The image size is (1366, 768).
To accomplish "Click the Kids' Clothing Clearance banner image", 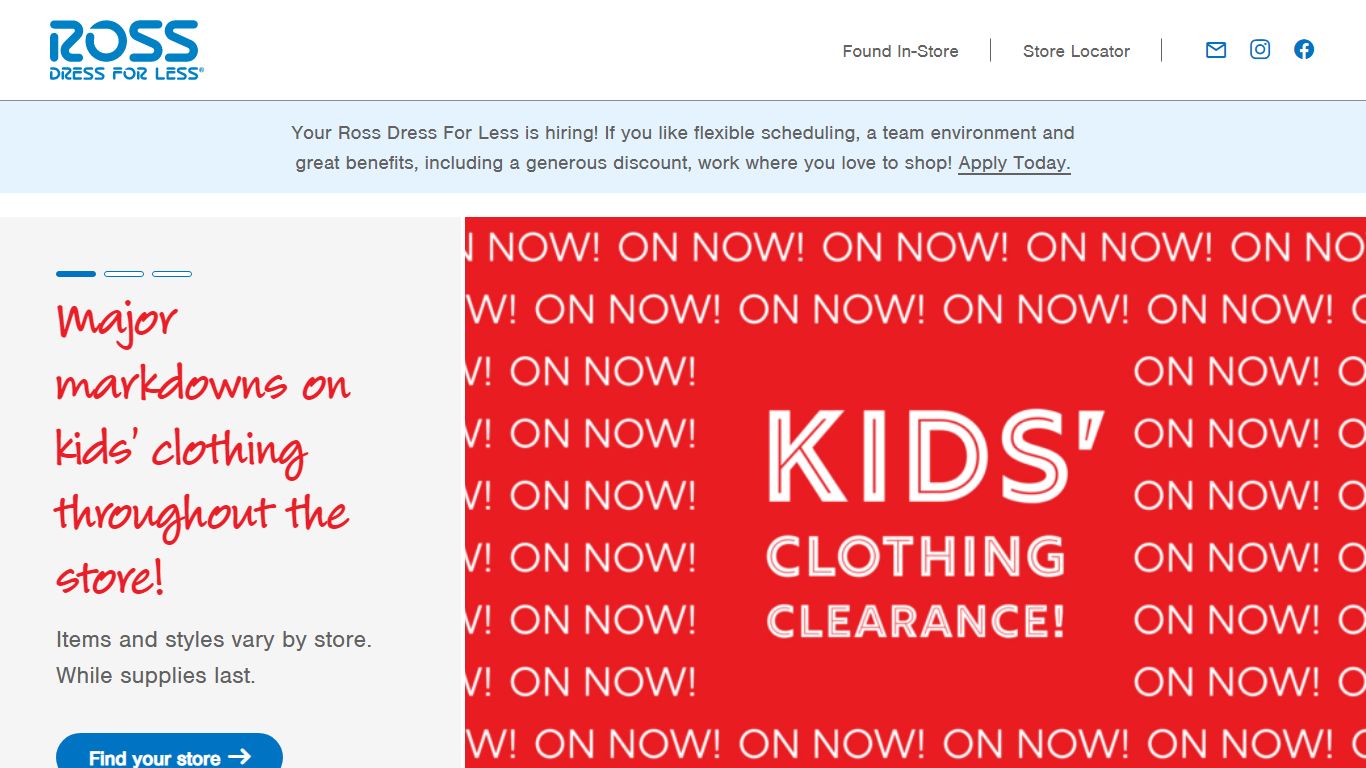I will pyautogui.click(x=915, y=492).
